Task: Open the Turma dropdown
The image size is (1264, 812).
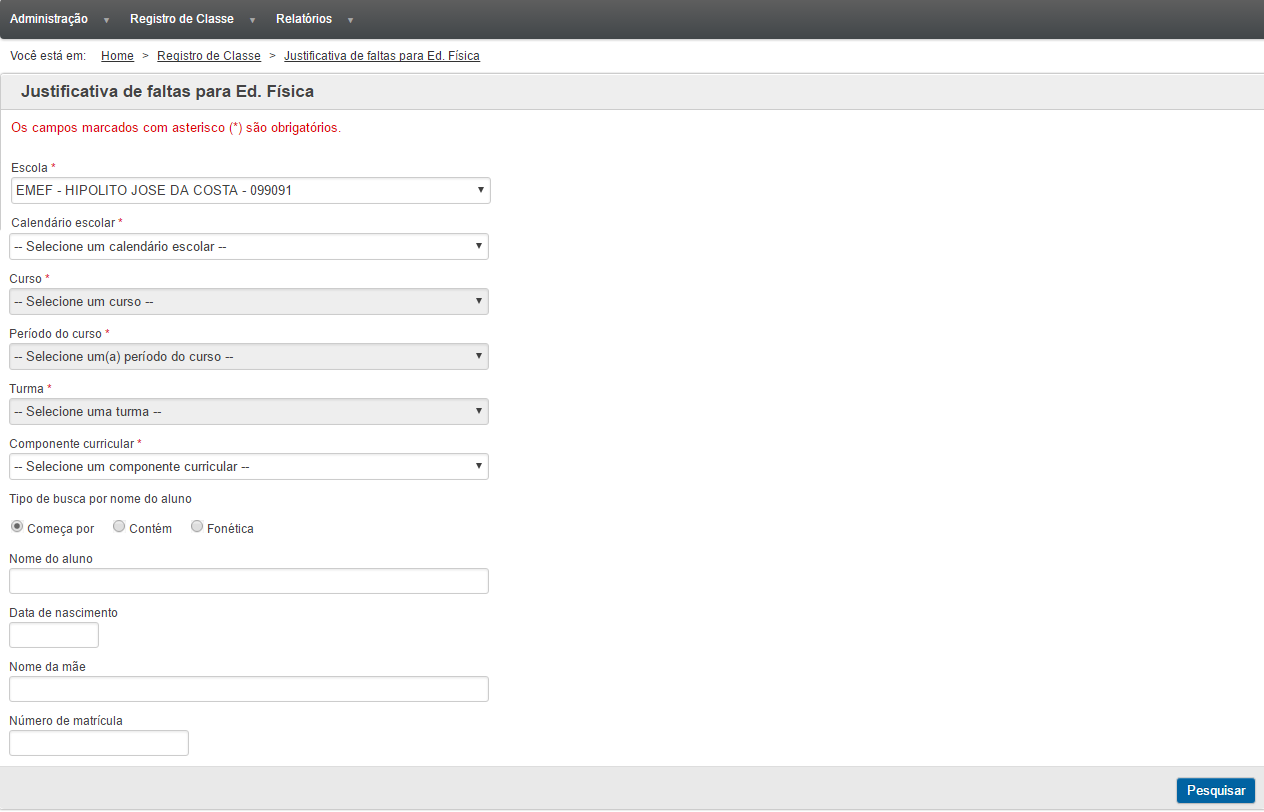Action: [x=249, y=411]
